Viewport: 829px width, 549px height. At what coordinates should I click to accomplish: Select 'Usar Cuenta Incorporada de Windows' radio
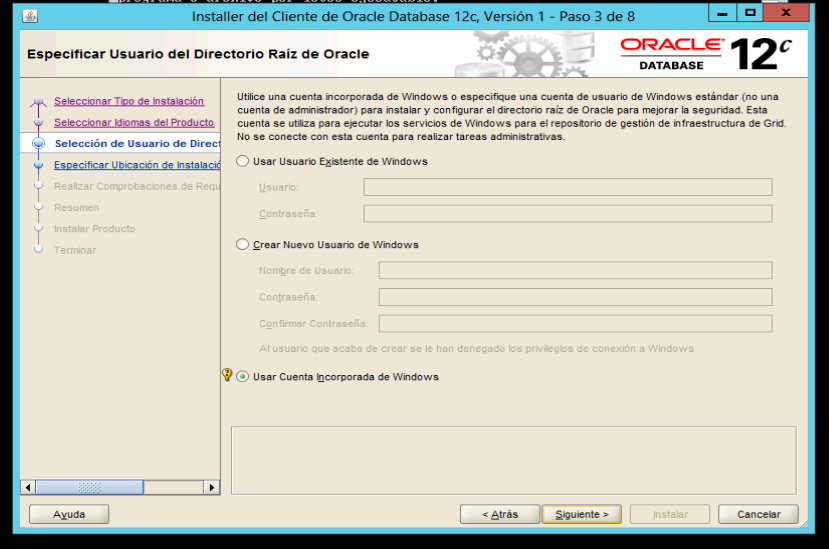[x=243, y=377]
